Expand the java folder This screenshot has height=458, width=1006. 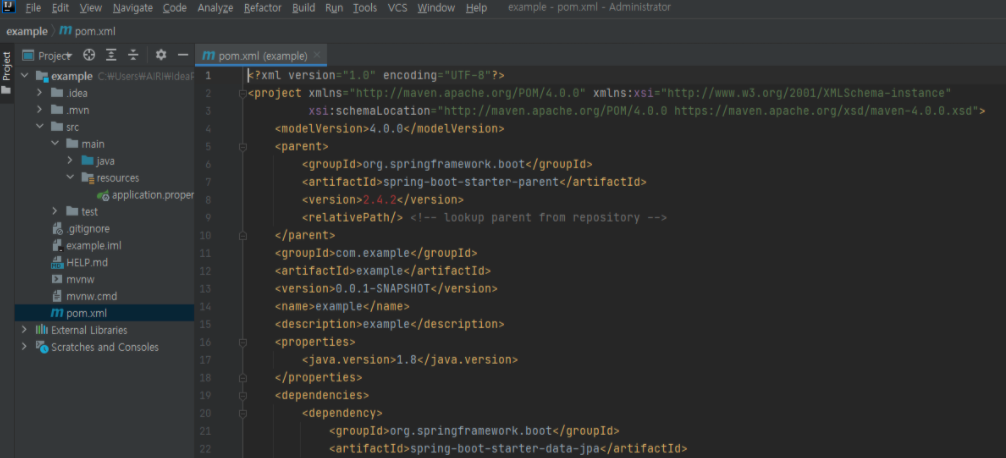click(71, 161)
